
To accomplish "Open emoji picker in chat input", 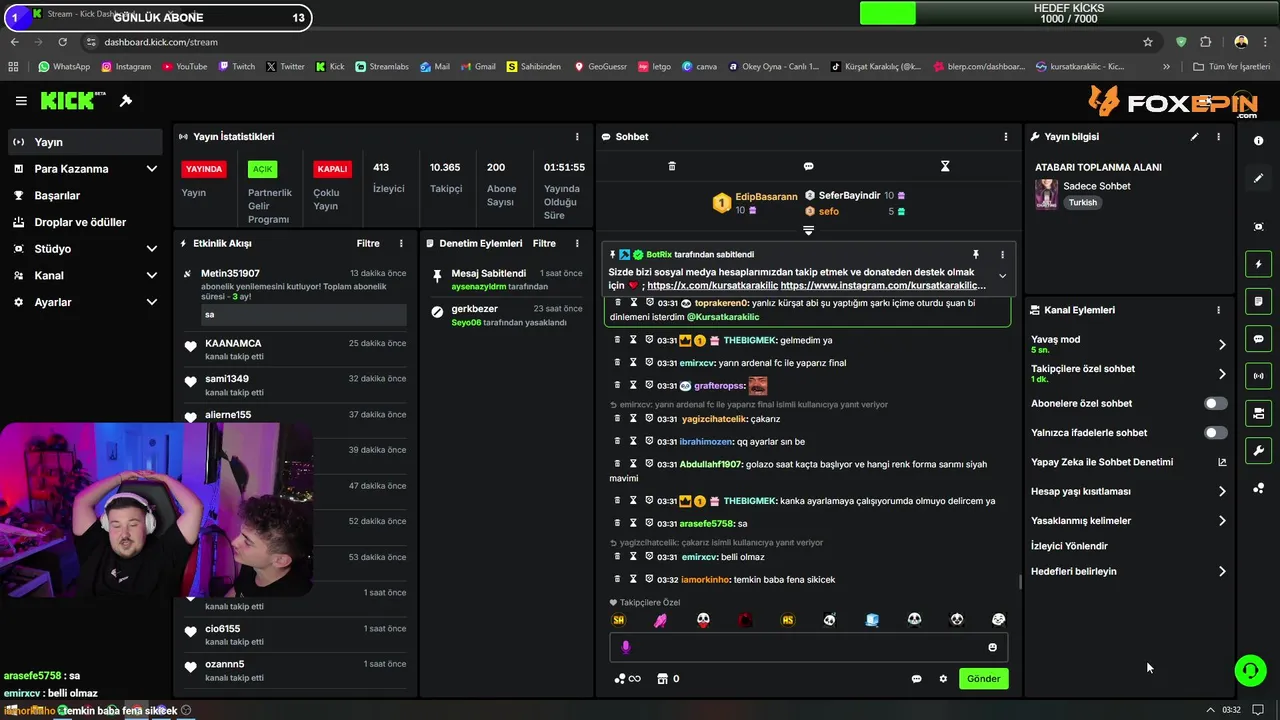I will [x=992, y=647].
